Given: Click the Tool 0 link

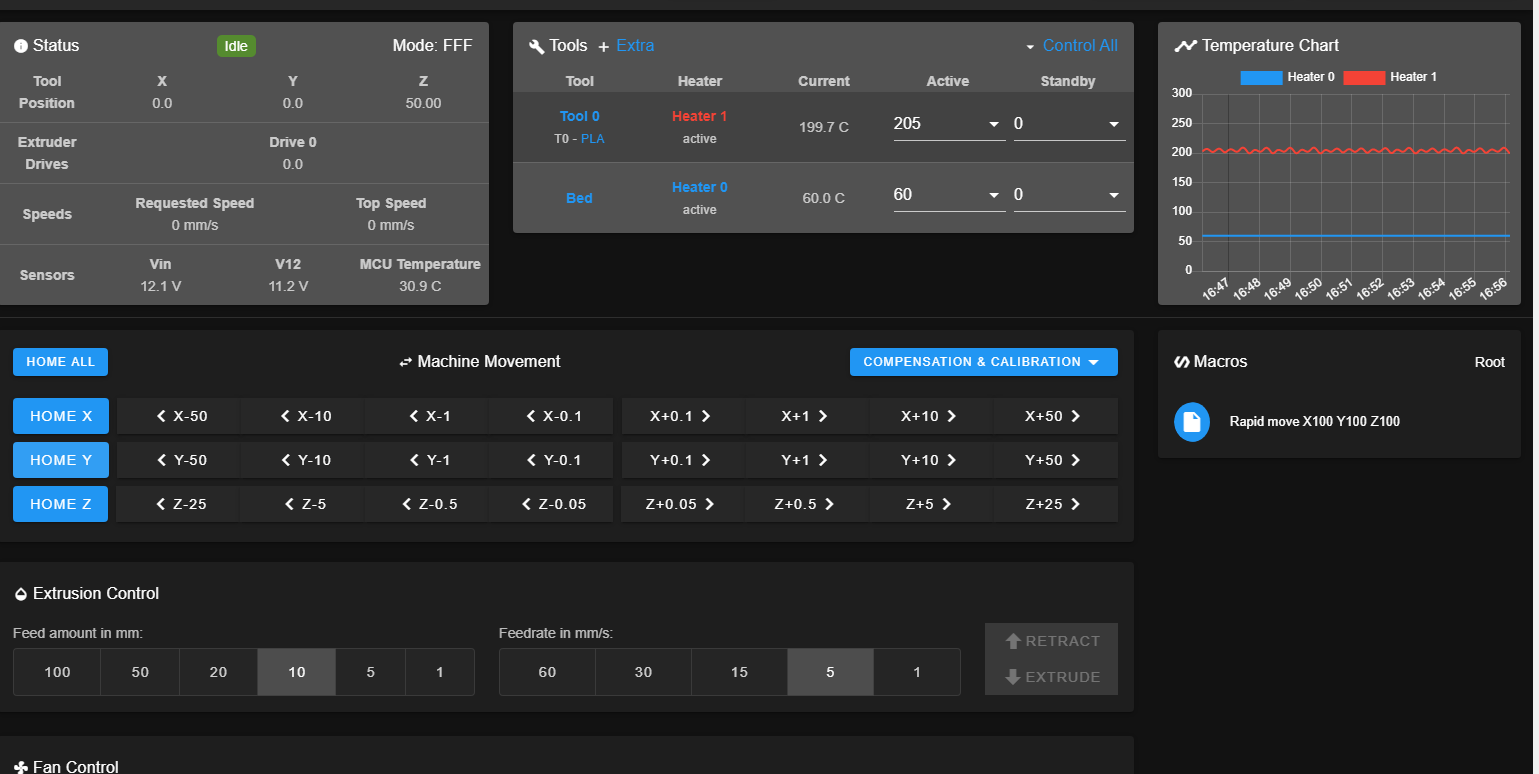Looking at the screenshot, I should coord(579,116).
